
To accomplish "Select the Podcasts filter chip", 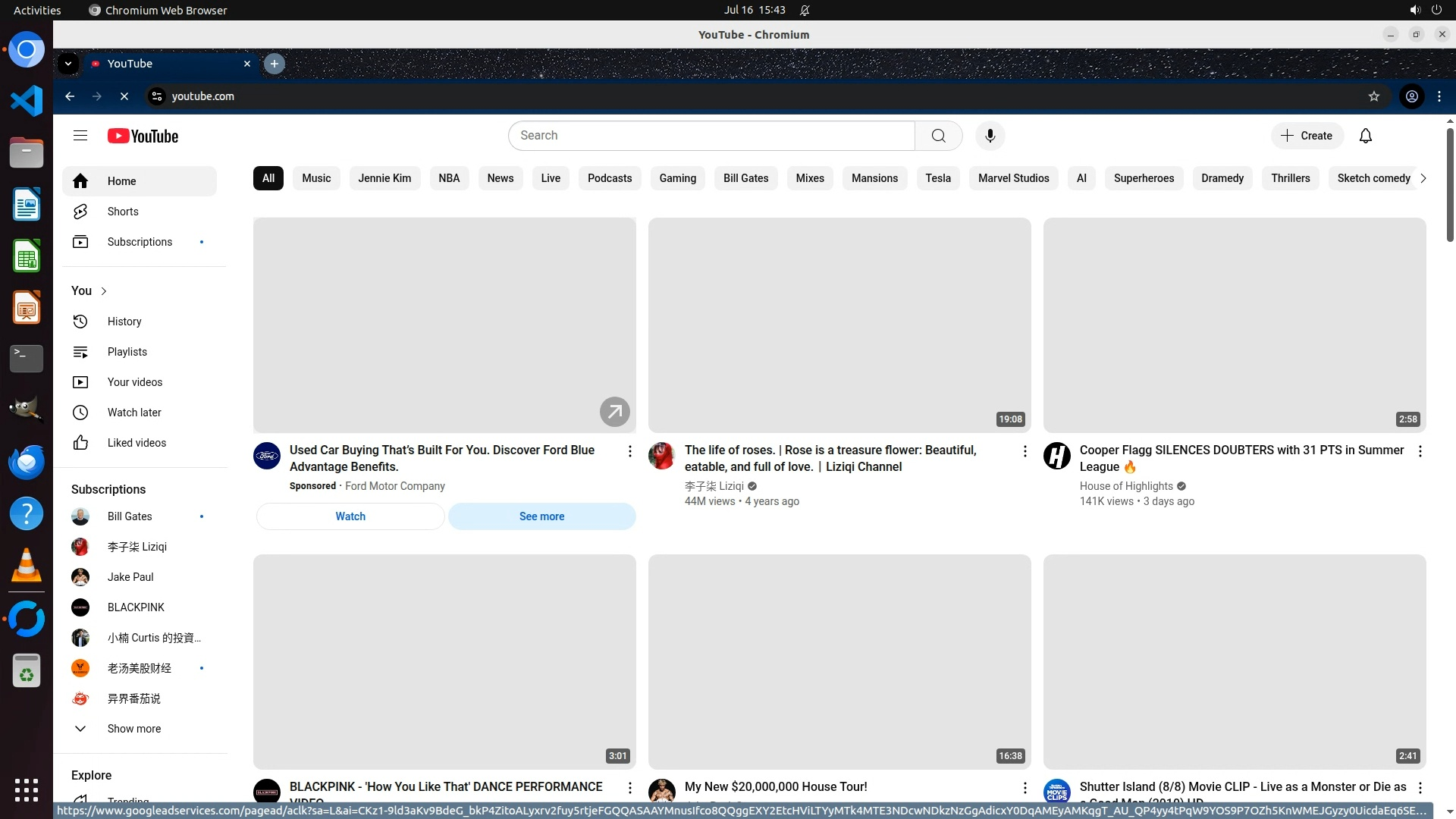I will [609, 178].
